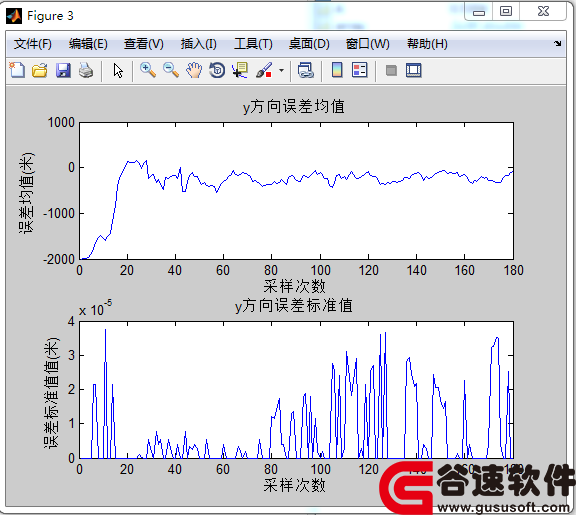Click the Hide Plot Tools icon

coord(391,70)
